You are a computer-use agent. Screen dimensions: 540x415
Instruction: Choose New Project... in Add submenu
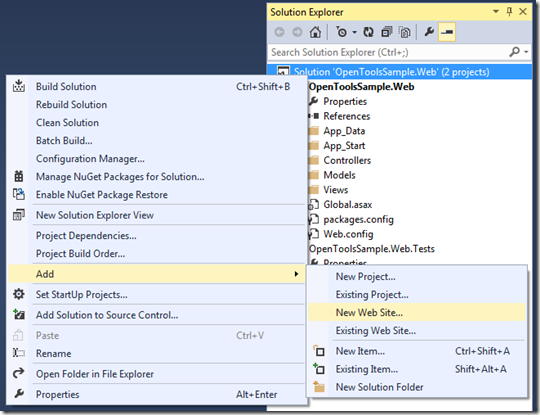click(x=417, y=277)
